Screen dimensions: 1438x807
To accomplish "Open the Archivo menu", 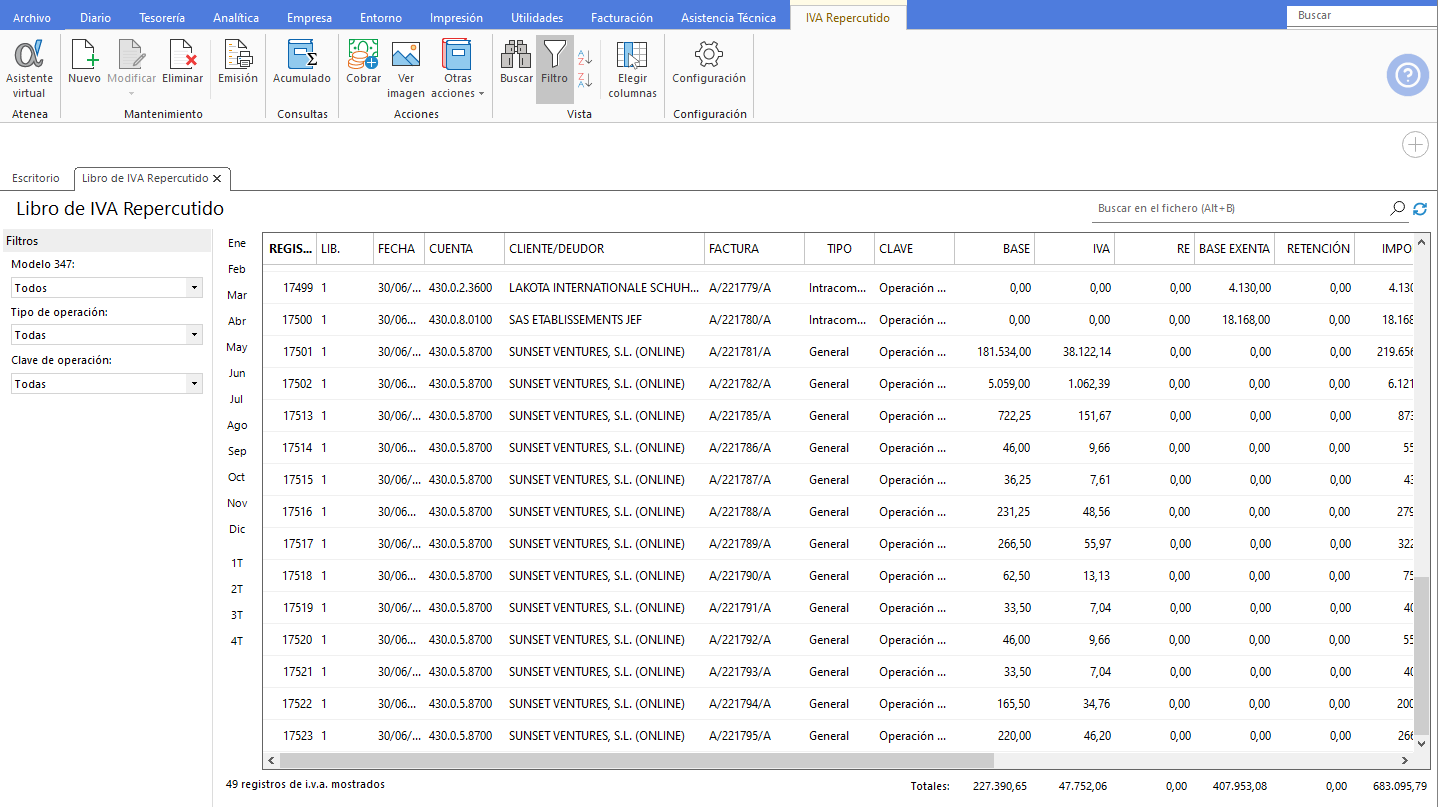I will click(x=32, y=18).
